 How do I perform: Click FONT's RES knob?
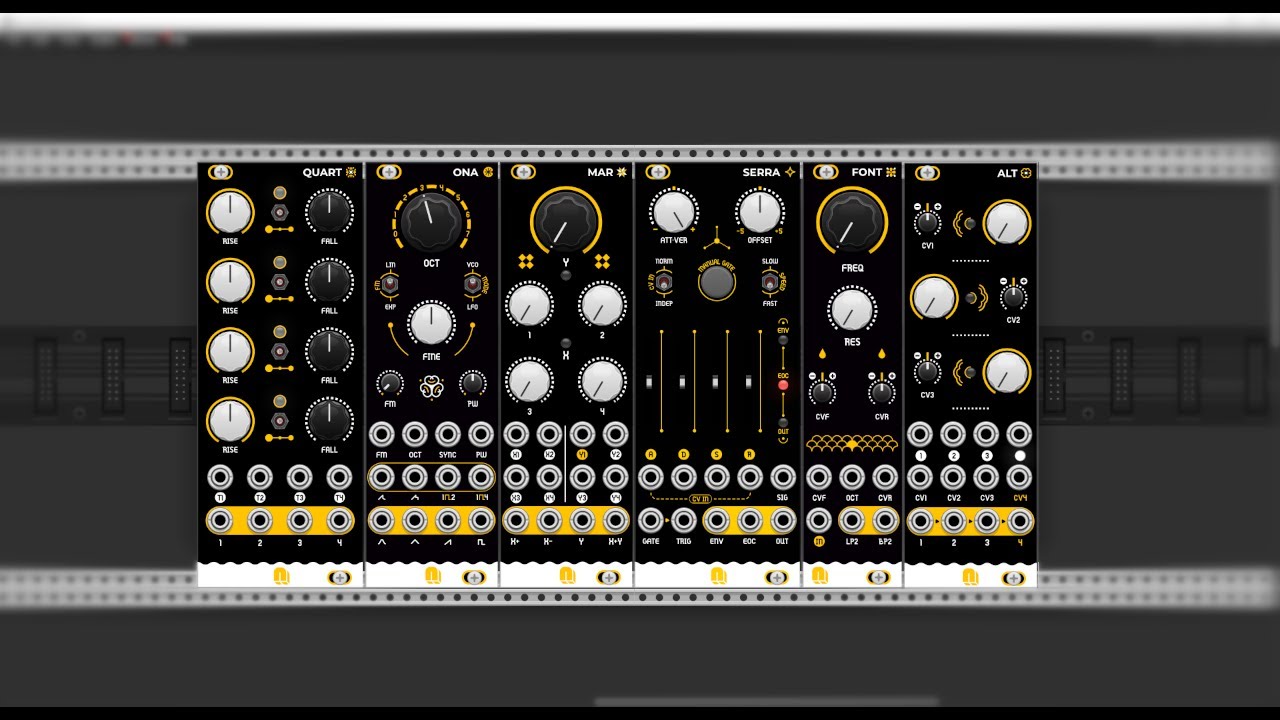(852, 310)
